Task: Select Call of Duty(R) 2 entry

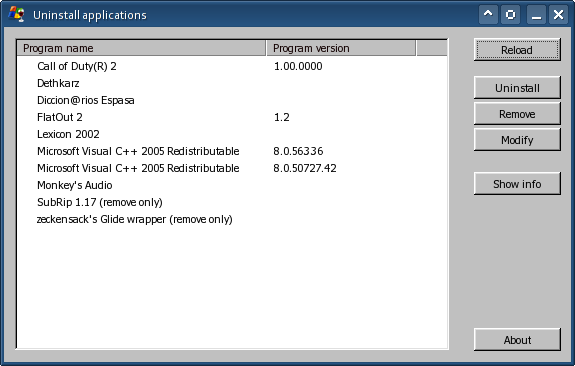Action: point(232,66)
